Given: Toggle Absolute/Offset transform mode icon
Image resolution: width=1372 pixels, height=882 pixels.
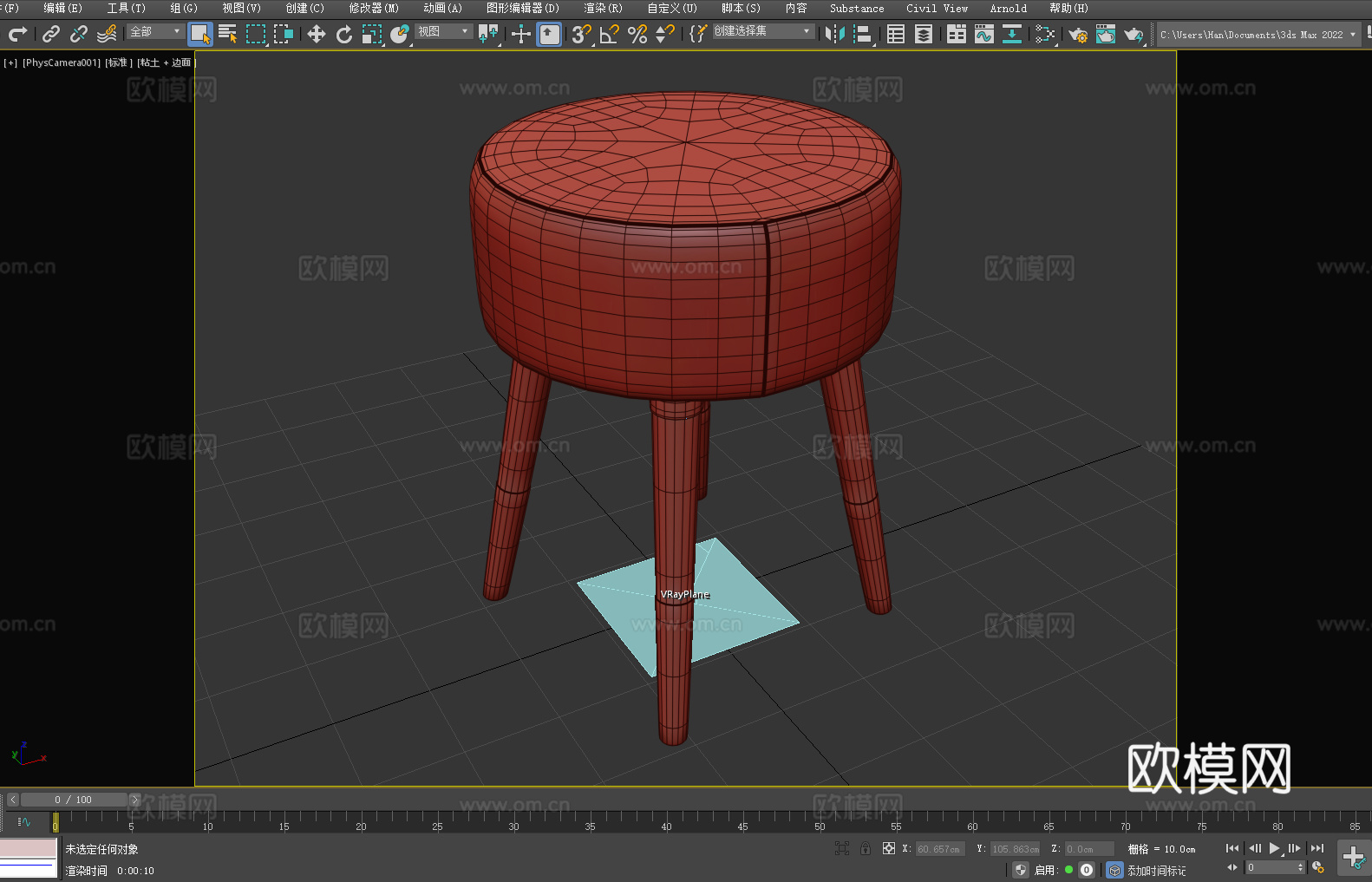Looking at the screenshot, I should [x=889, y=848].
